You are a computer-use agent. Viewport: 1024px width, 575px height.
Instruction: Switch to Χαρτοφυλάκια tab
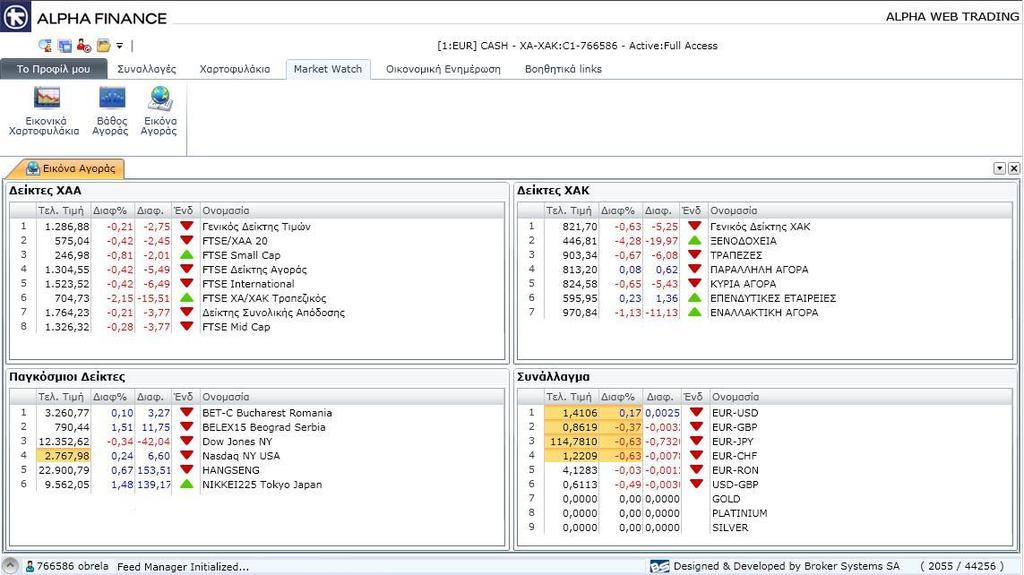[234, 69]
